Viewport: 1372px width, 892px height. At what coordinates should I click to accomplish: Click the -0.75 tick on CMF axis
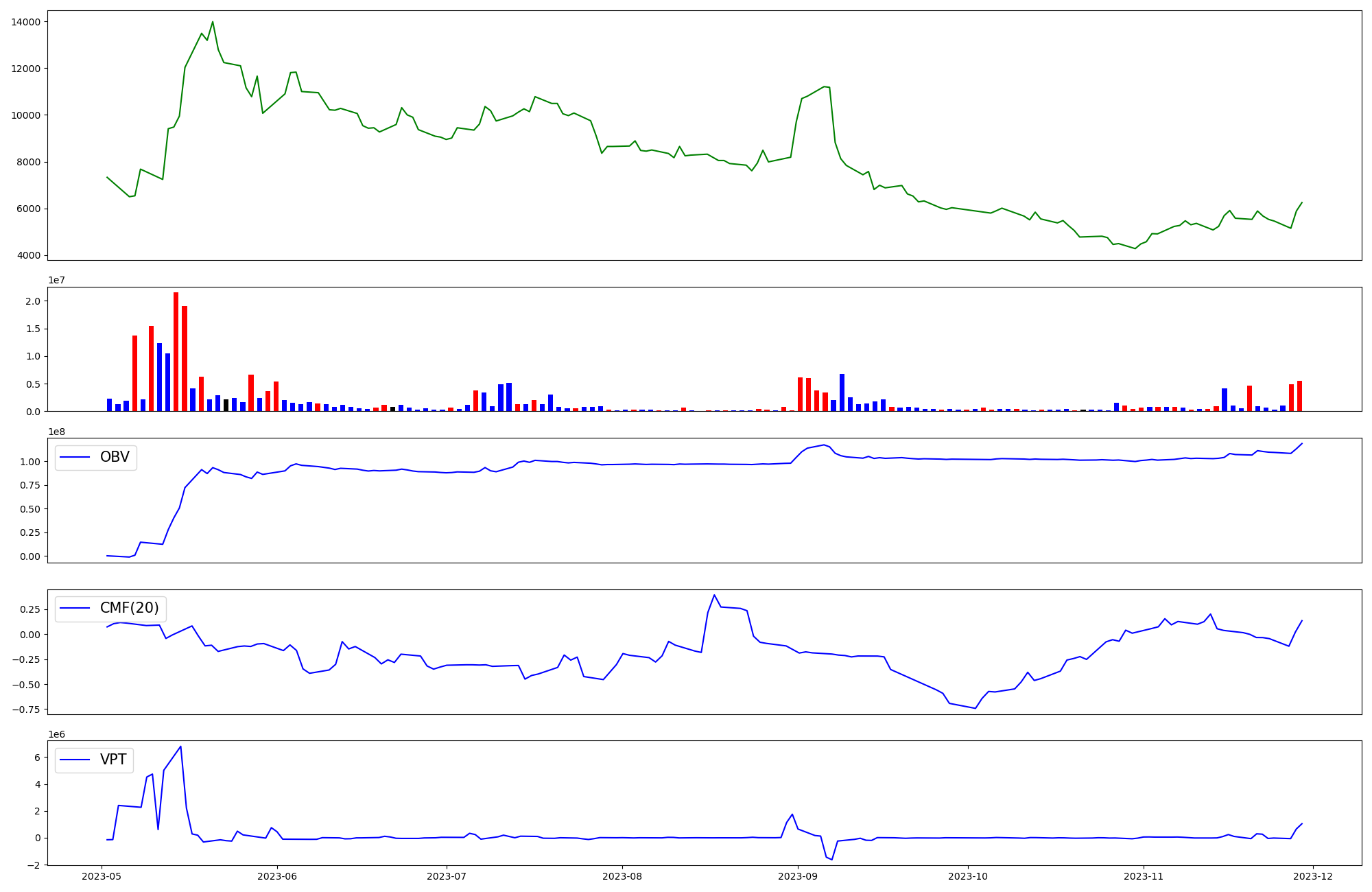(x=25, y=709)
